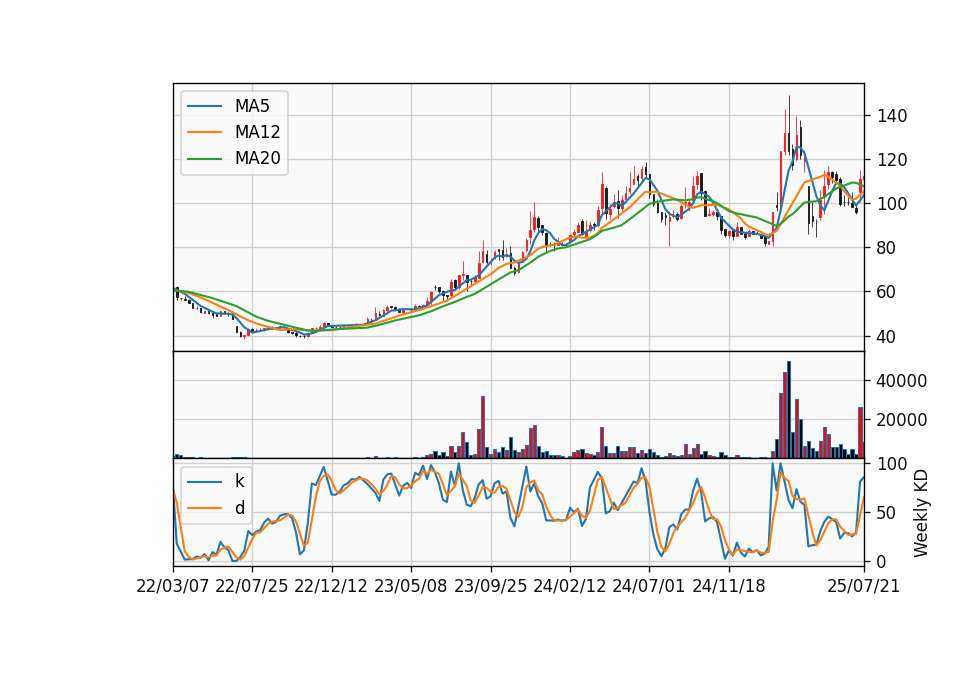
Task: Click the 60 price axis label
Action: (x=887, y=292)
